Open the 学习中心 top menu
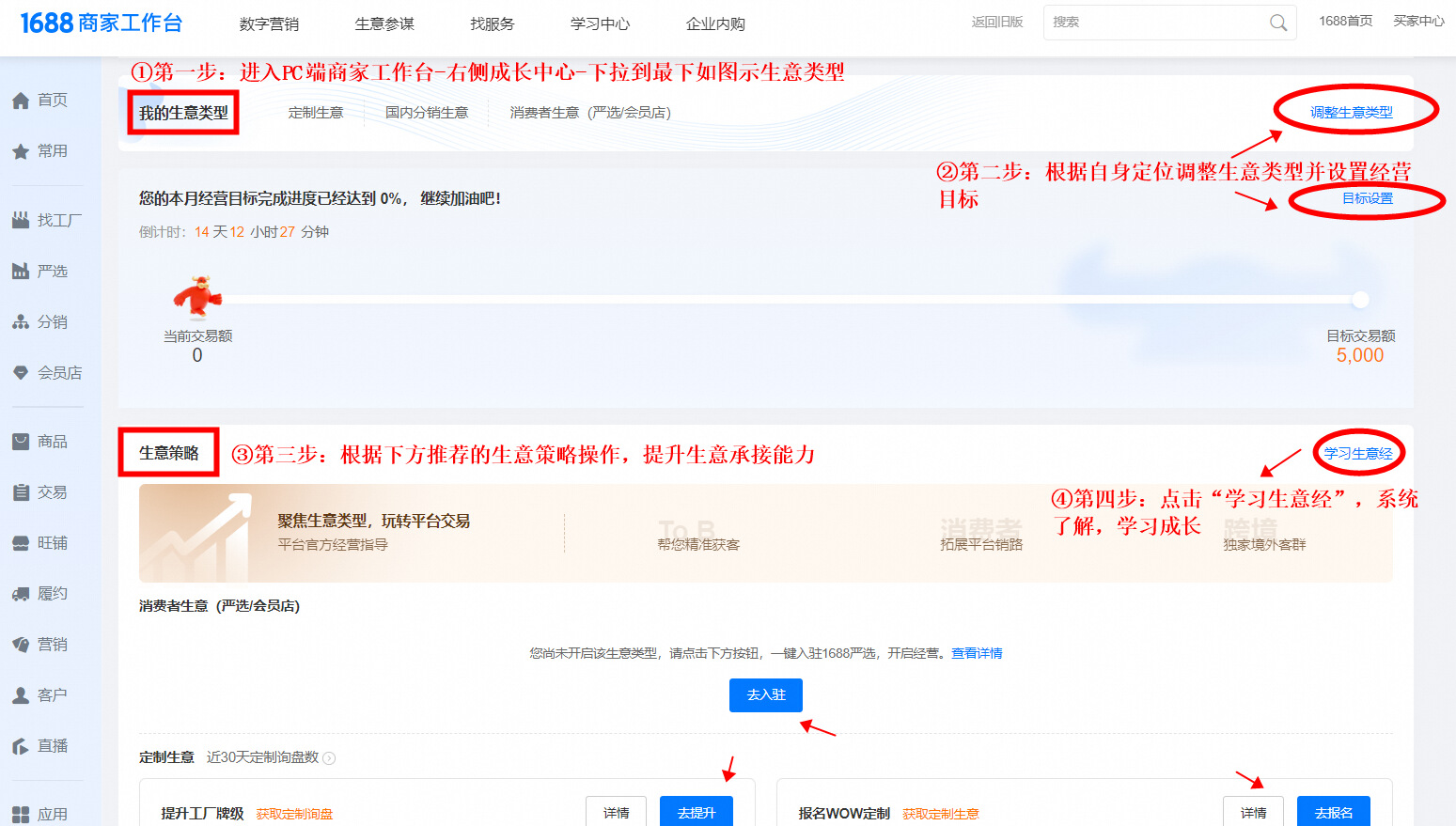Screen dimensions: 1456x826 click(600, 23)
